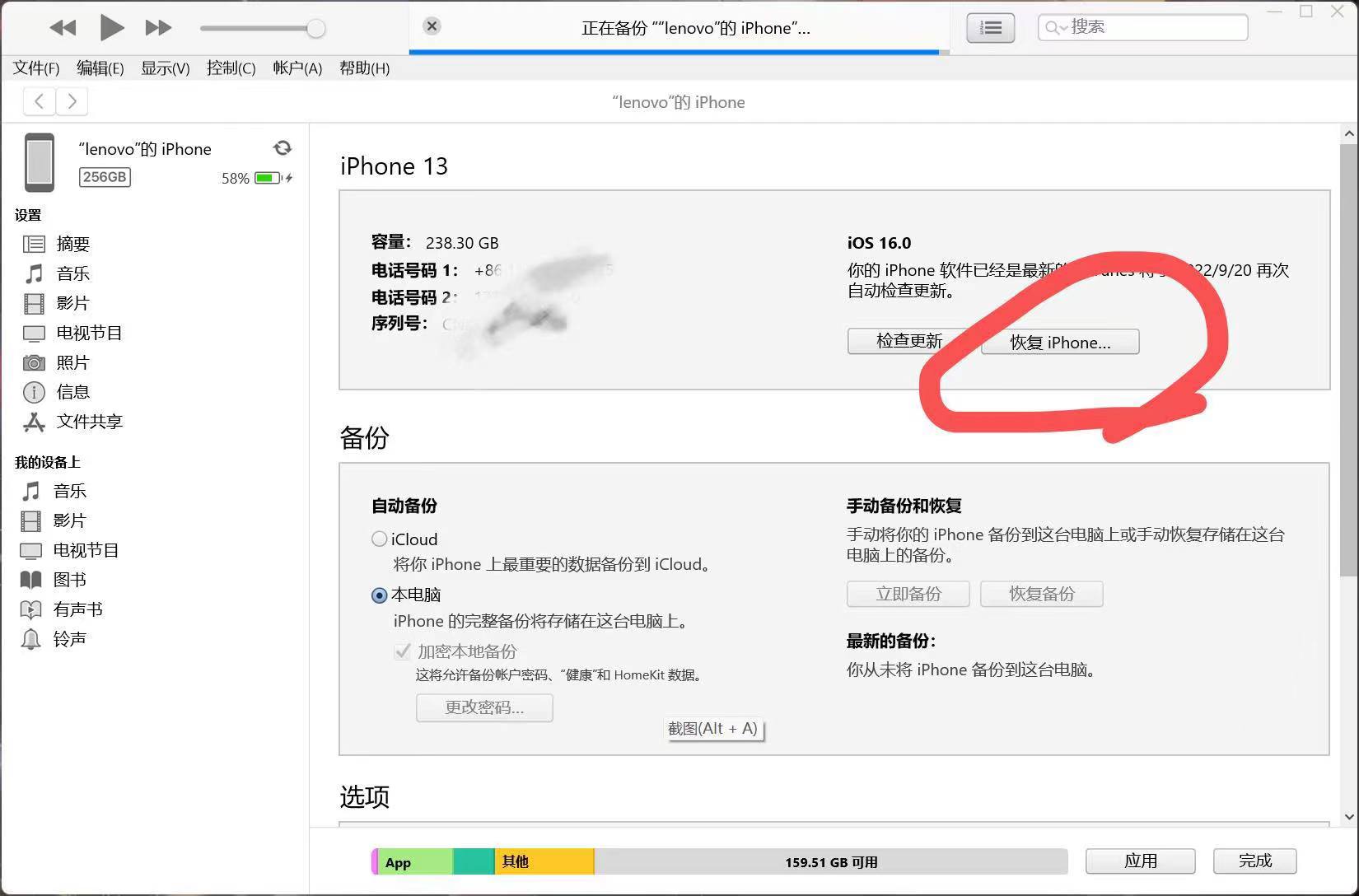Click the rewind playback button

(63, 28)
